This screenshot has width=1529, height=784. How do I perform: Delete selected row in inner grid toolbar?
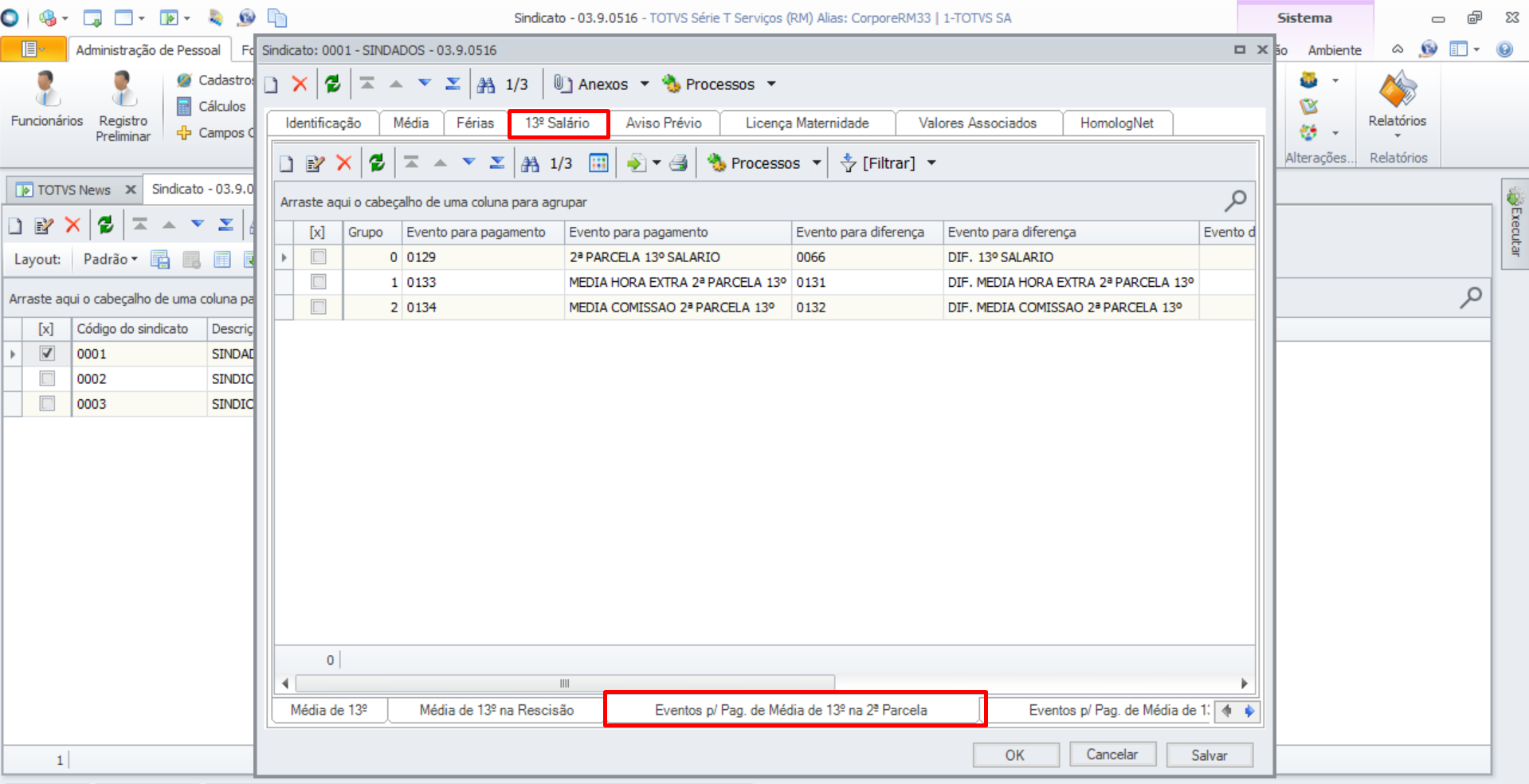coord(344,163)
